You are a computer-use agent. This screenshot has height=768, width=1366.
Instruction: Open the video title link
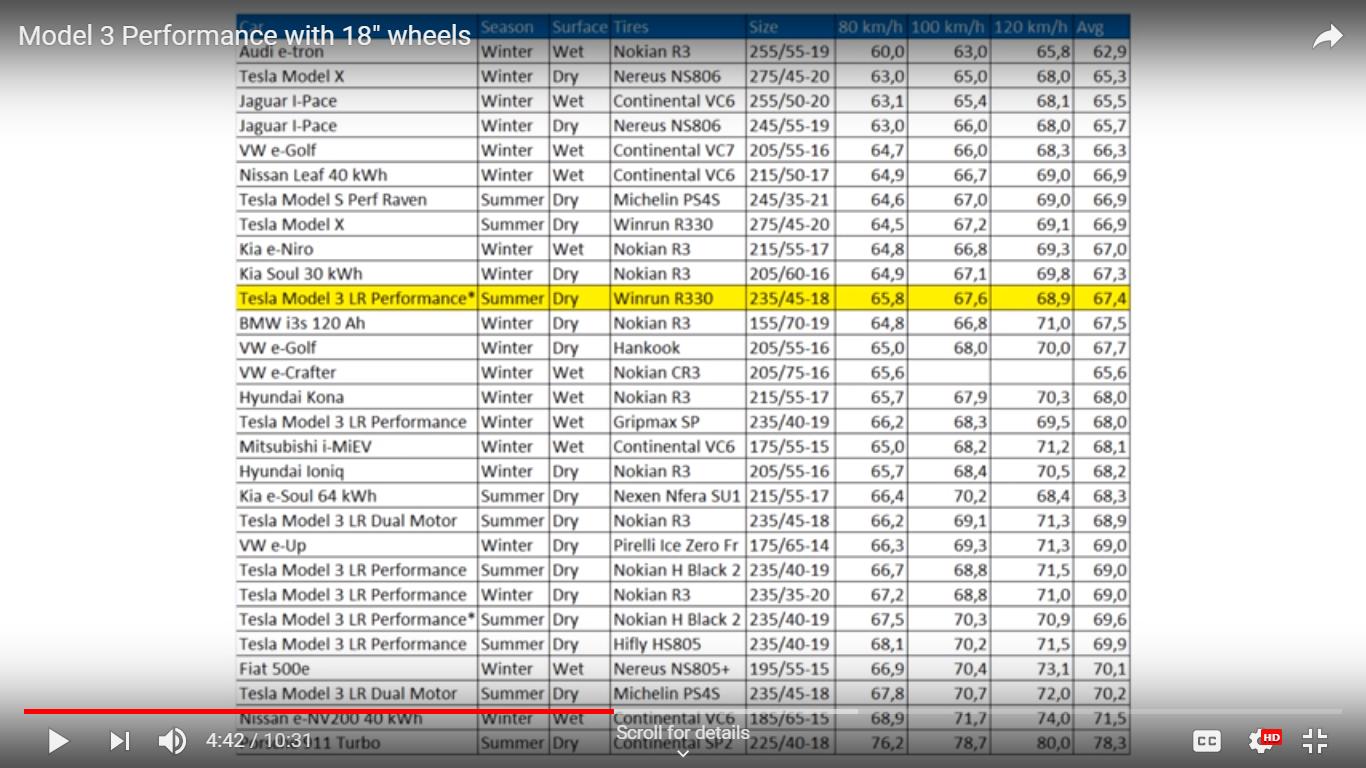coord(244,36)
